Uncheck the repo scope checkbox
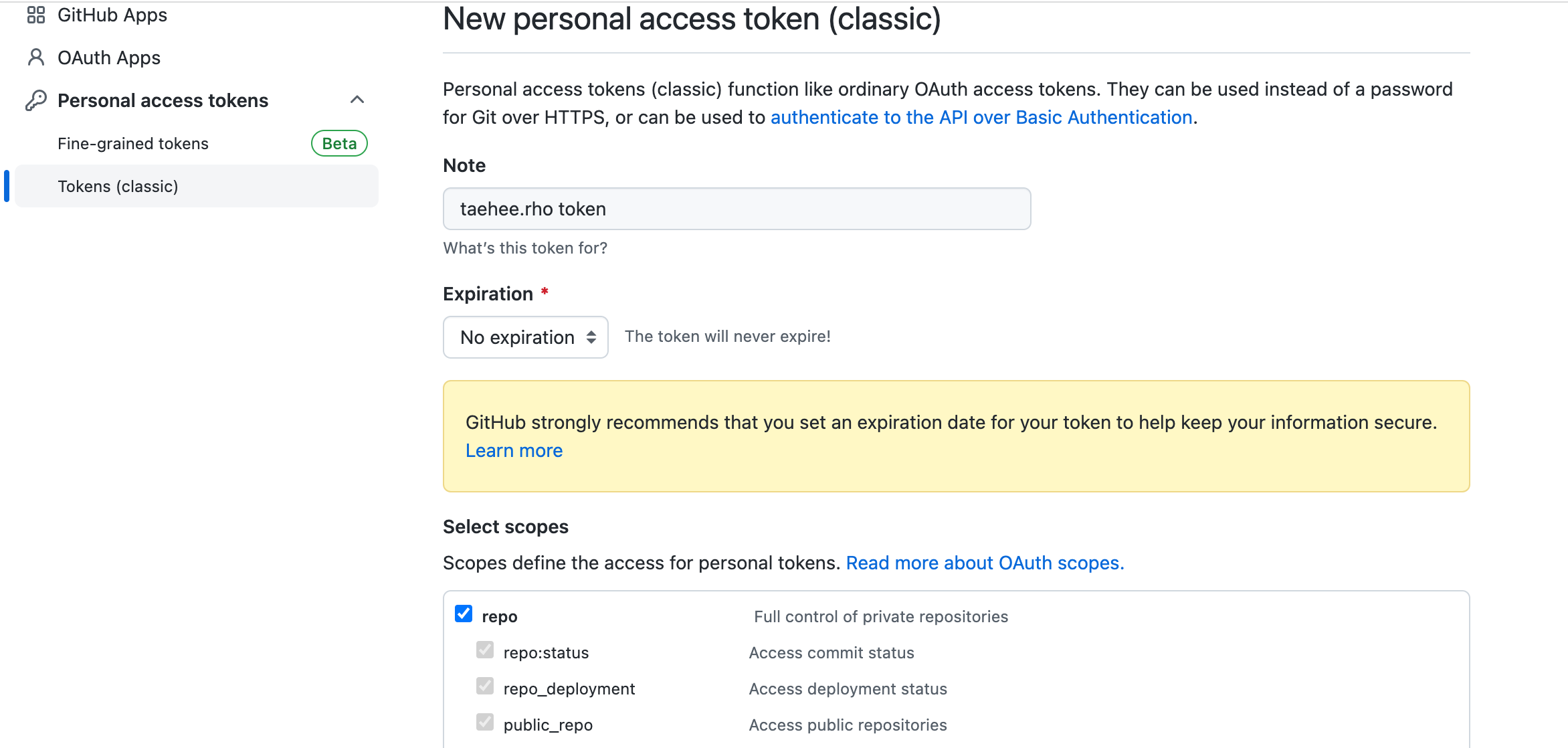 tap(464, 614)
